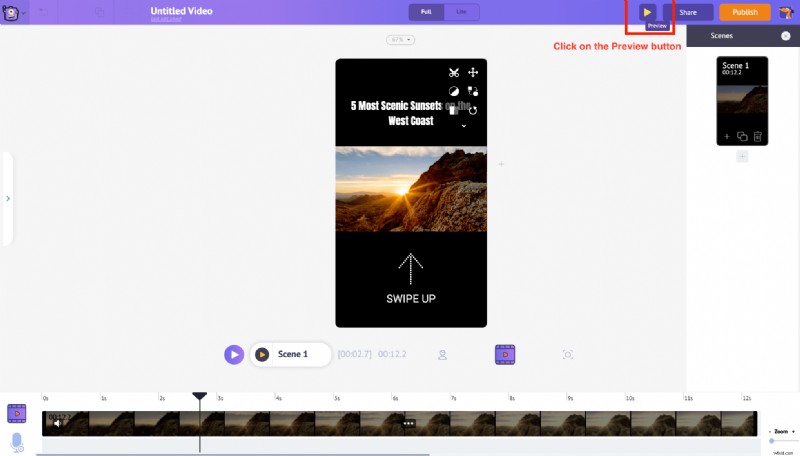Play the whole video with purple play button

point(234,354)
